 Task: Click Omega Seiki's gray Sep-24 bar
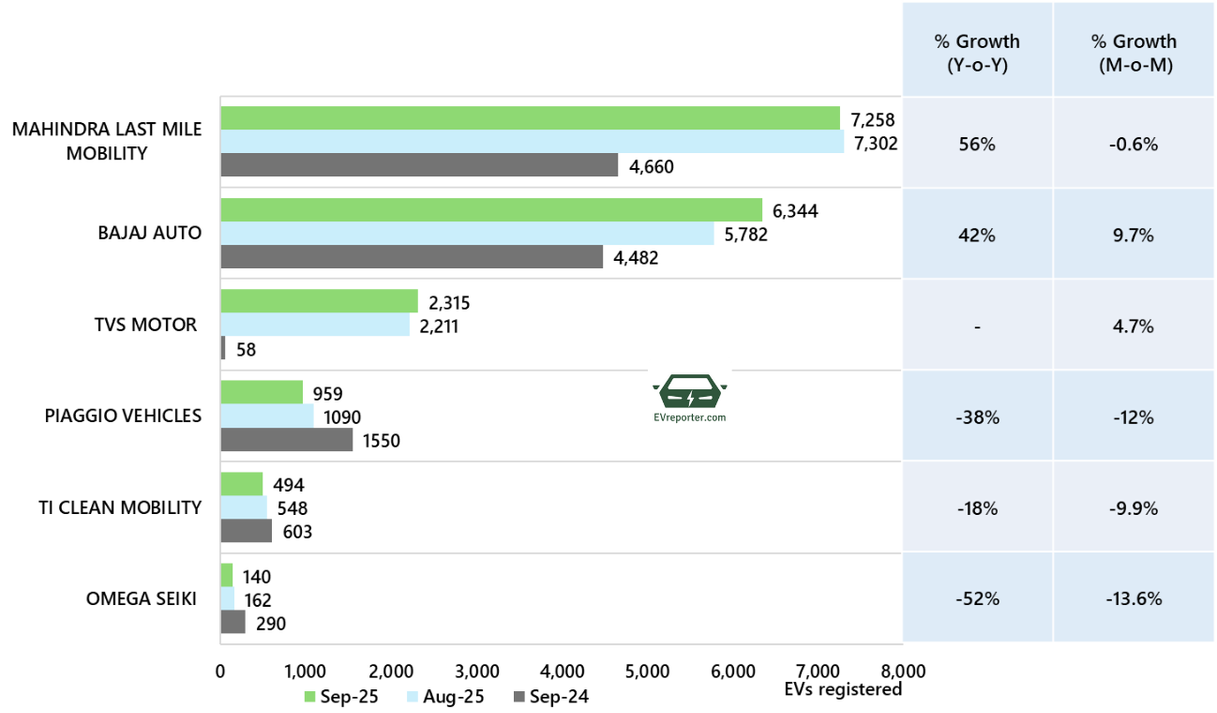(x=232, y=622)
